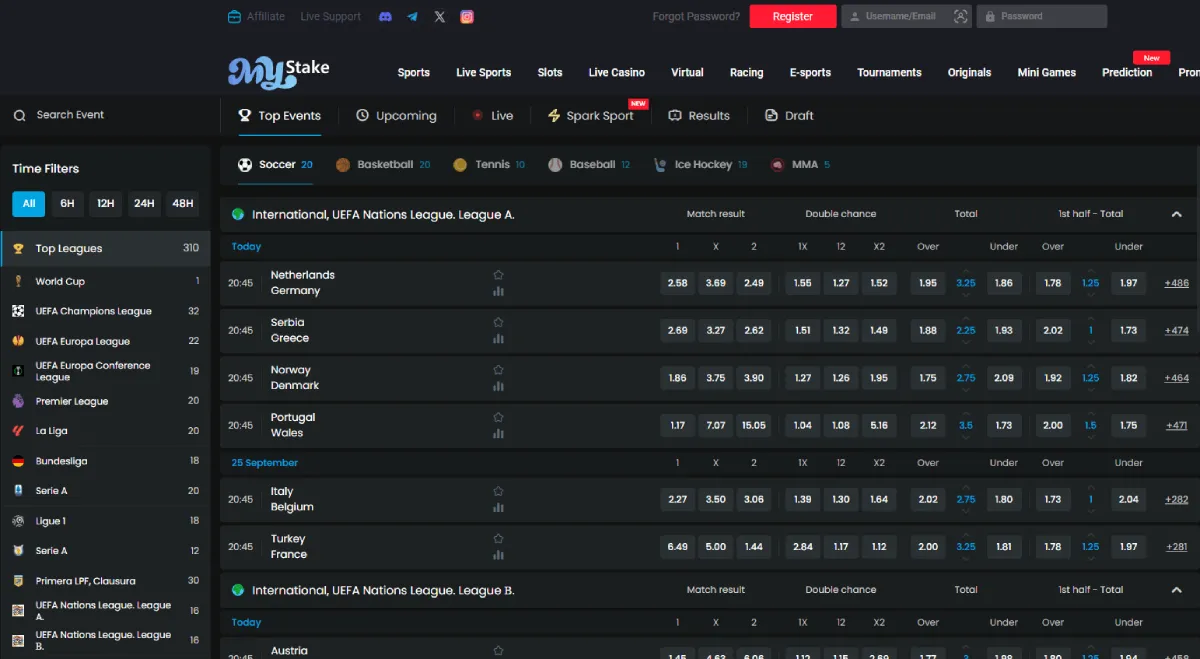The height and width of the screenshot is (659, 1200).
Task: Bet on Netherlands win odds 2.58
Action: 677,283
